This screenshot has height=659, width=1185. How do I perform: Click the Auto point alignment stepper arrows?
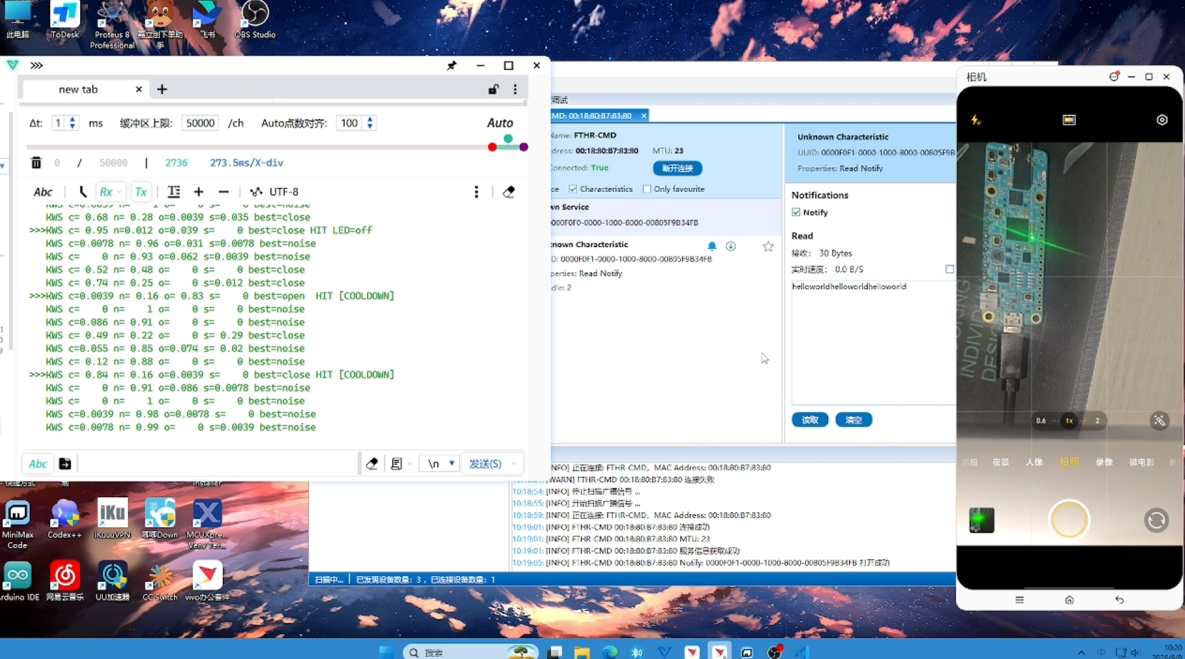(370, 123)
